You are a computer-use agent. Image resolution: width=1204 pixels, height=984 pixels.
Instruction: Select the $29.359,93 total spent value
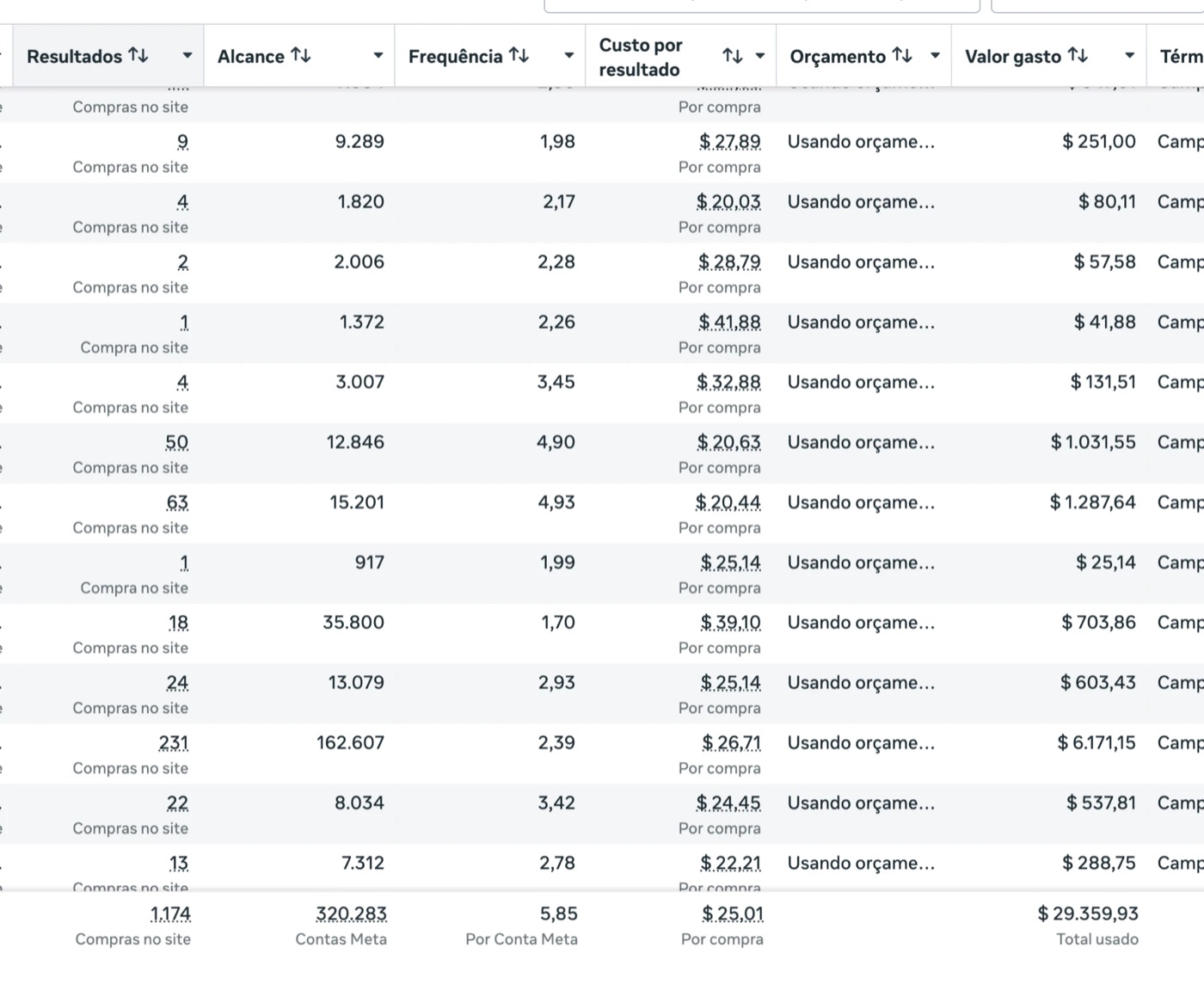click(x=1088, y=913)
